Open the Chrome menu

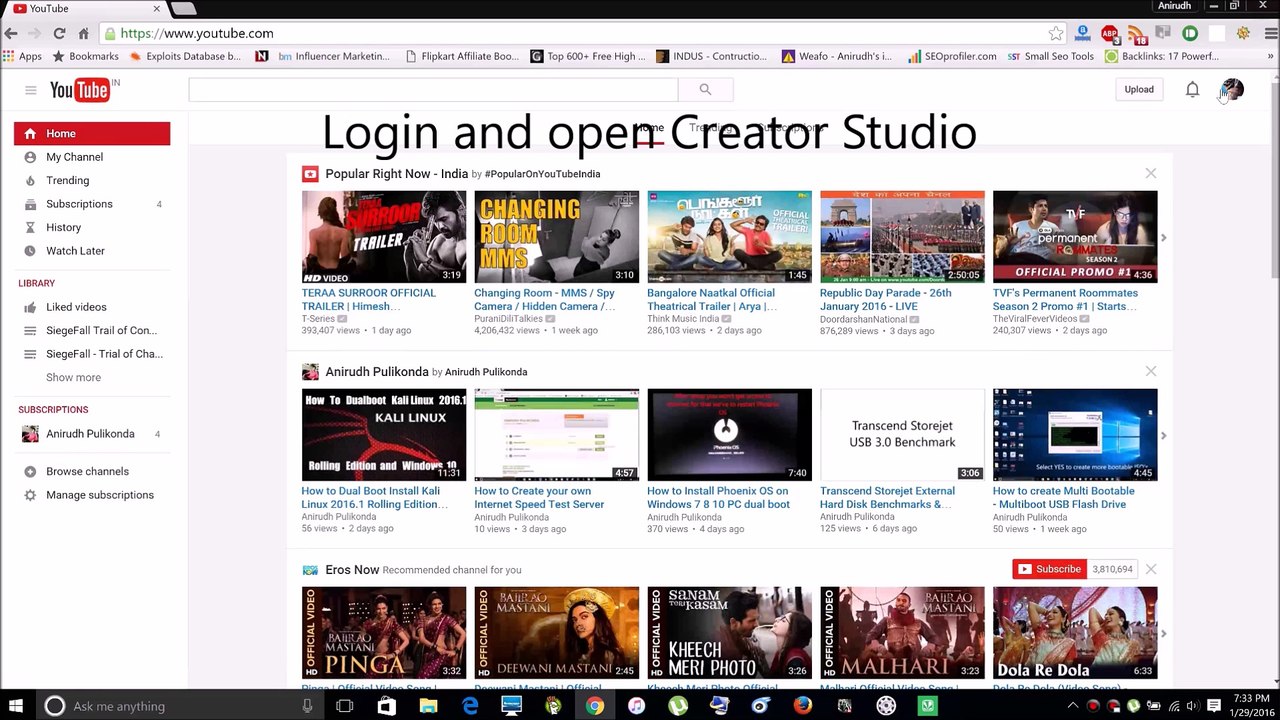(x=1269, y=33)
